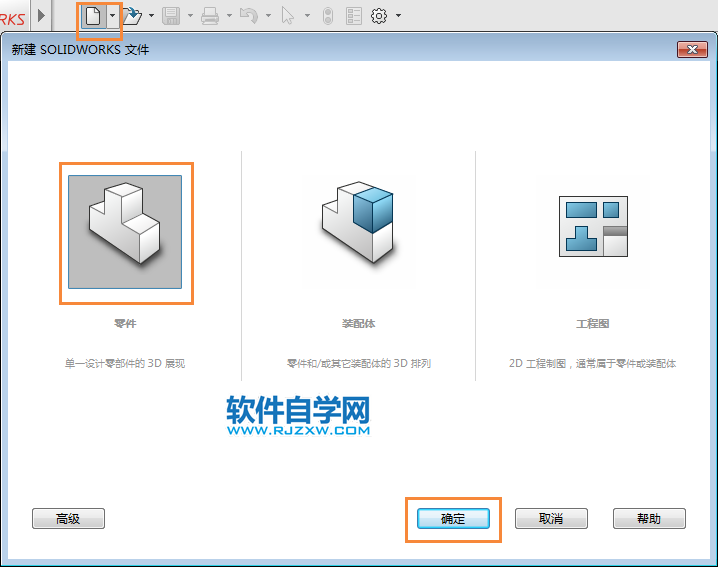Open help with the 帮助 button
Screen dimensions: 718x567
coord(649,518)
